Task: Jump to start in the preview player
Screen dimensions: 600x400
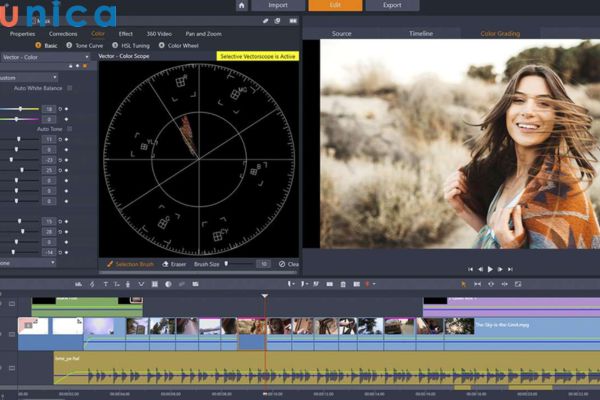Action: 470,269
